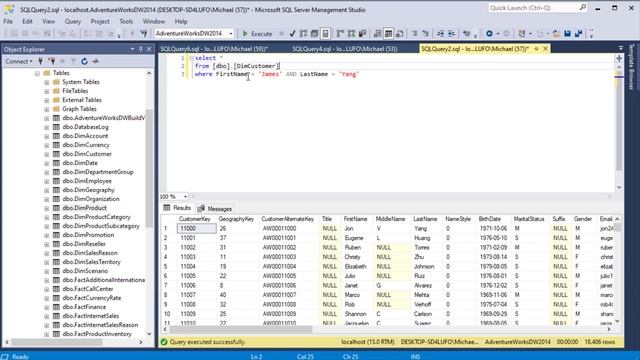Switch to SQLQuery4.sql tab
This screenshot has height=360, width=640.
[x=345, y=49]
